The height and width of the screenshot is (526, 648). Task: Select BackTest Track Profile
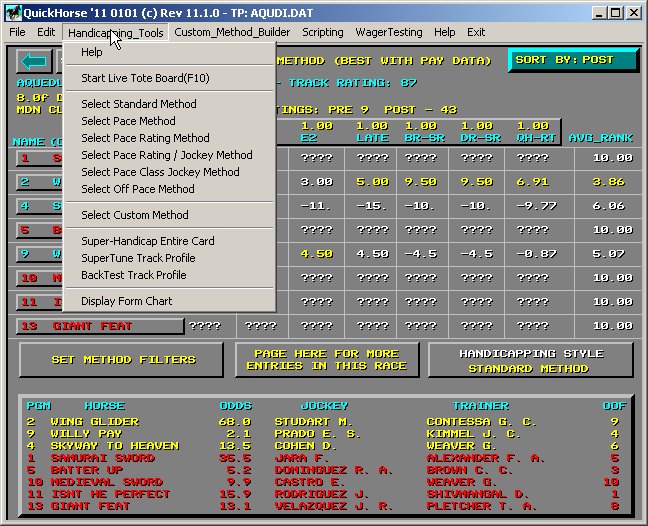coord(133,275)
